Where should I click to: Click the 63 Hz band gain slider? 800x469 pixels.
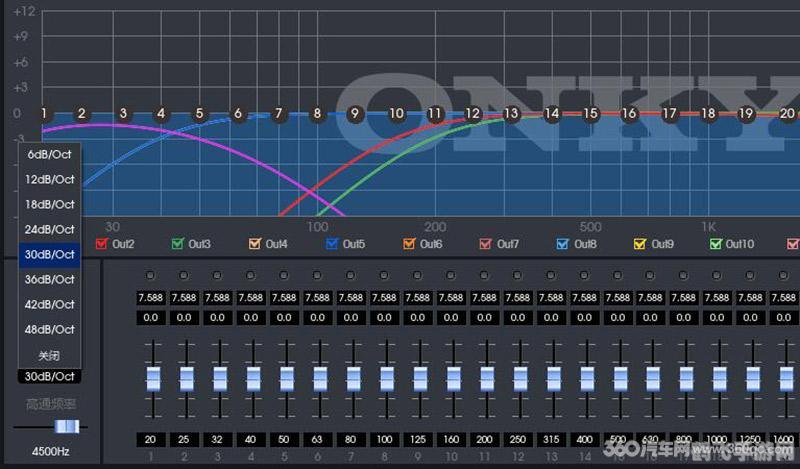tap(319, 379)
